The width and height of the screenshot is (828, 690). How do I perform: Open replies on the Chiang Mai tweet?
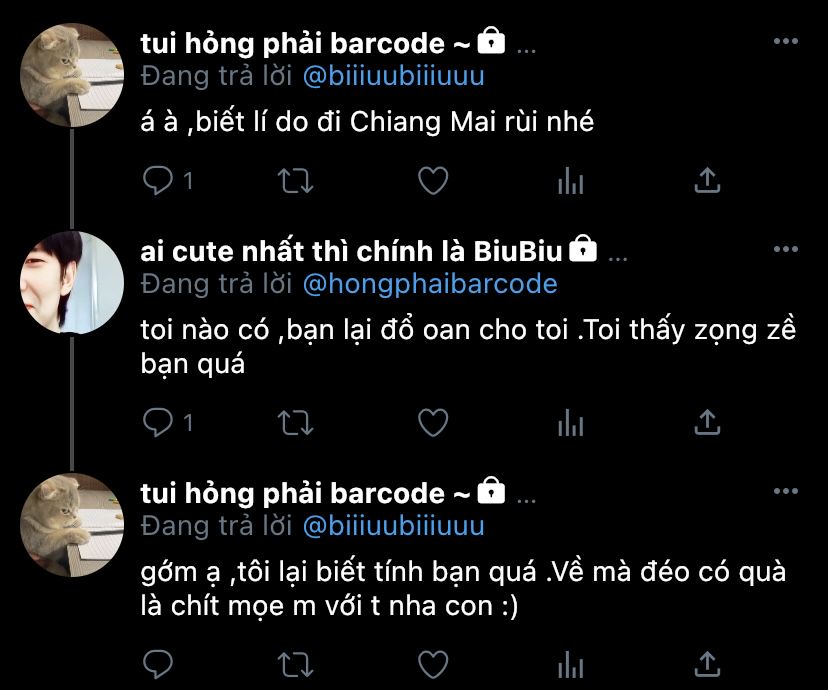pyautogui.click(x=158, y=181)
